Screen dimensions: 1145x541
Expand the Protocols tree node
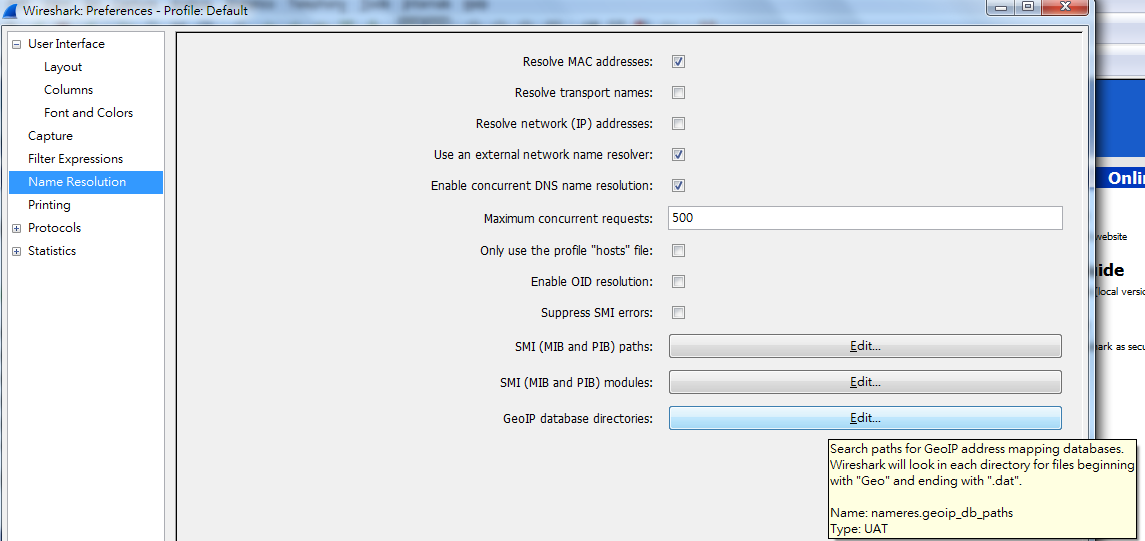16,228
